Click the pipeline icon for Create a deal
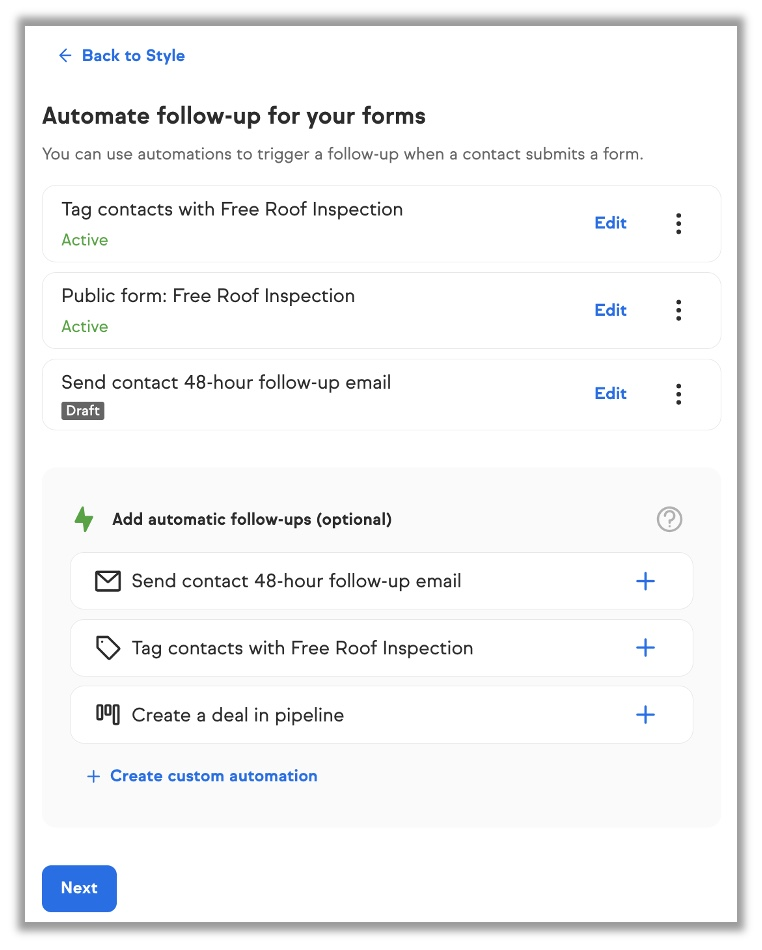The image size is (762, 950). pyautogui.click(x=107, y=714)
